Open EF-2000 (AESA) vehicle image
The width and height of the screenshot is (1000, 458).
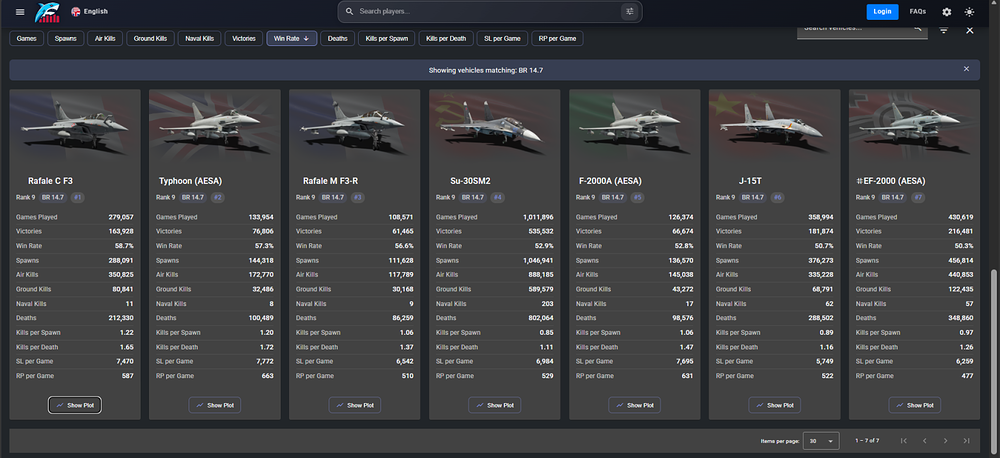point(915,124)
